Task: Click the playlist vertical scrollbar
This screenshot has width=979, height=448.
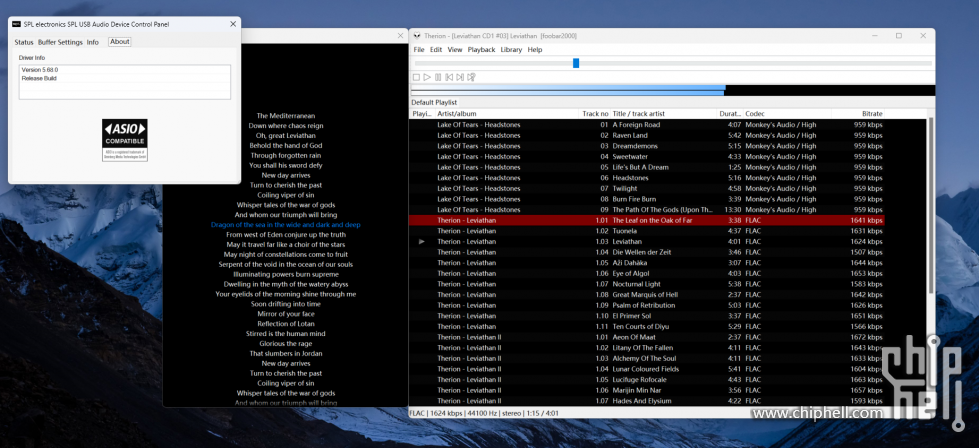Action: click(931, 206)
